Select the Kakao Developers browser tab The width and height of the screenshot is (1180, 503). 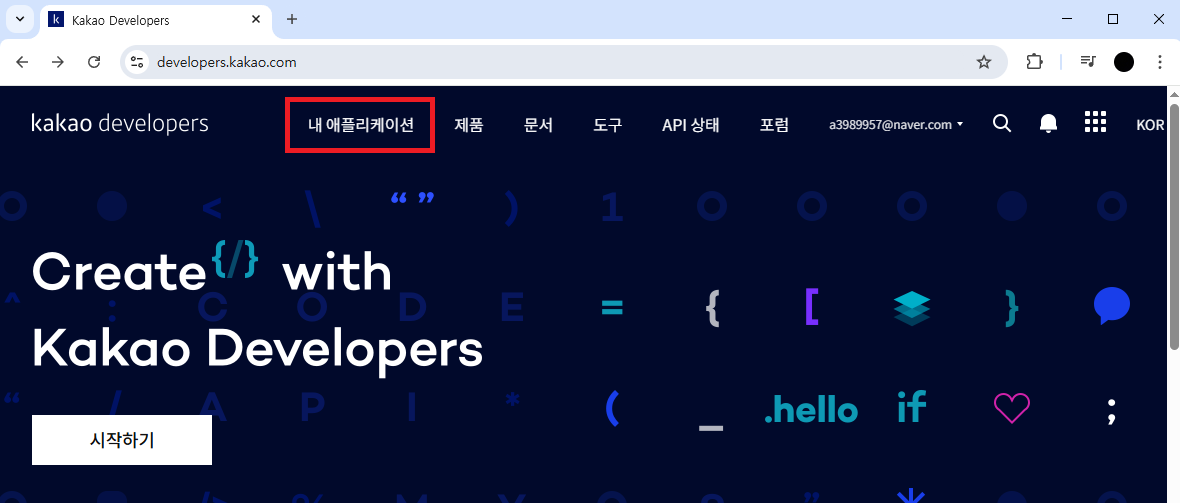pos(154,20)
